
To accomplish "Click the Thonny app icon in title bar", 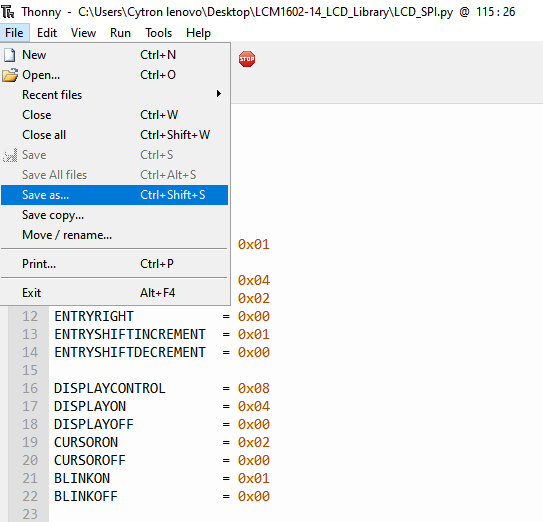I will [8, 12].
